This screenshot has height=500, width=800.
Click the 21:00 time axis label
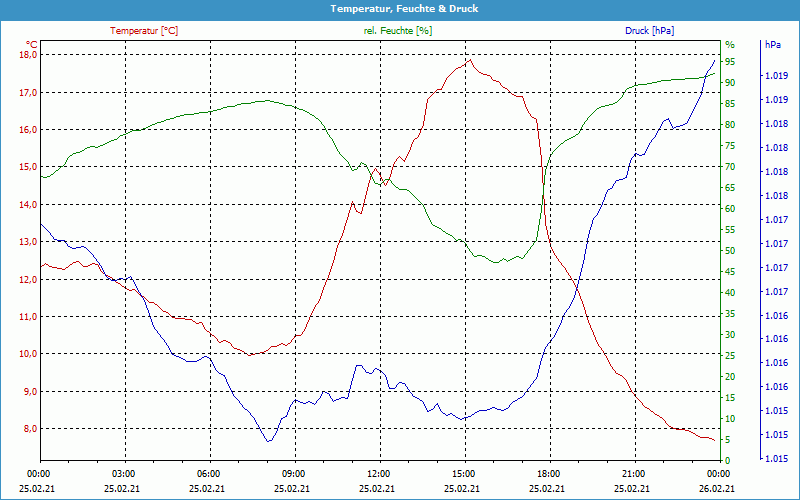pyautogui.click(x=632, y=473)
